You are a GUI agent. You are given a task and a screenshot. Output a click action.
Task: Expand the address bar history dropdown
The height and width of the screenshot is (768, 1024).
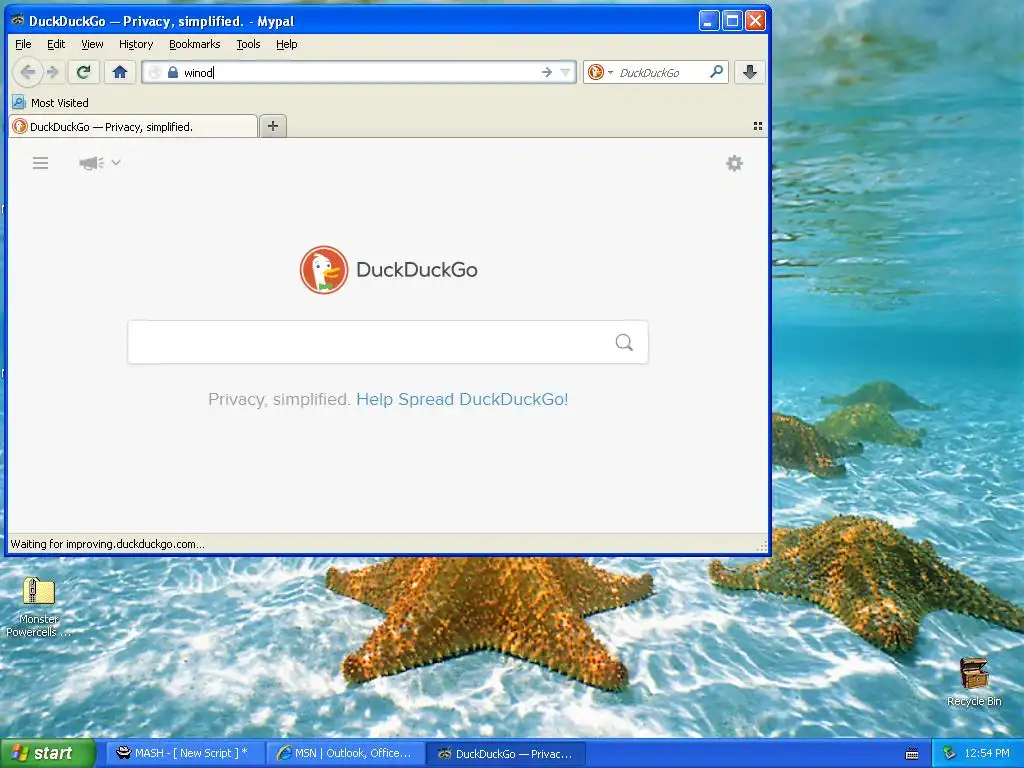566,72
